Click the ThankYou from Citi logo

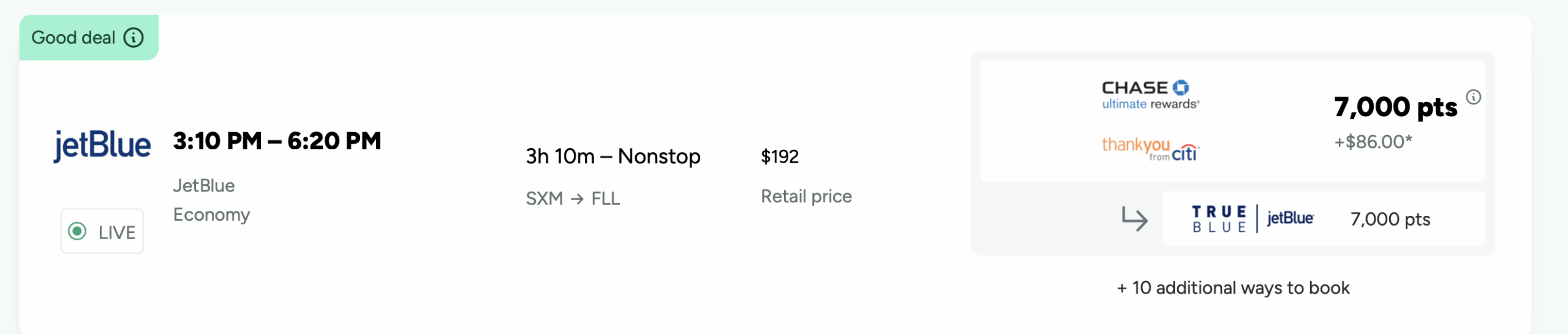tap(1150, 149)
